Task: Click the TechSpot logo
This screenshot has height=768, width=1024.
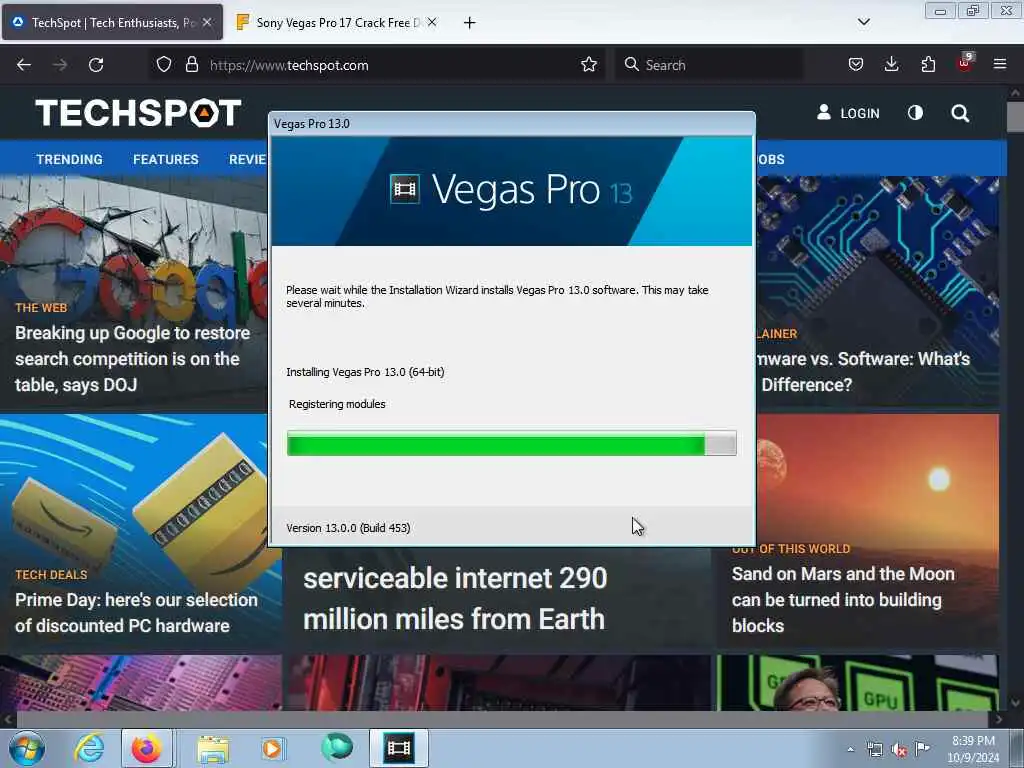Action: 138,113
